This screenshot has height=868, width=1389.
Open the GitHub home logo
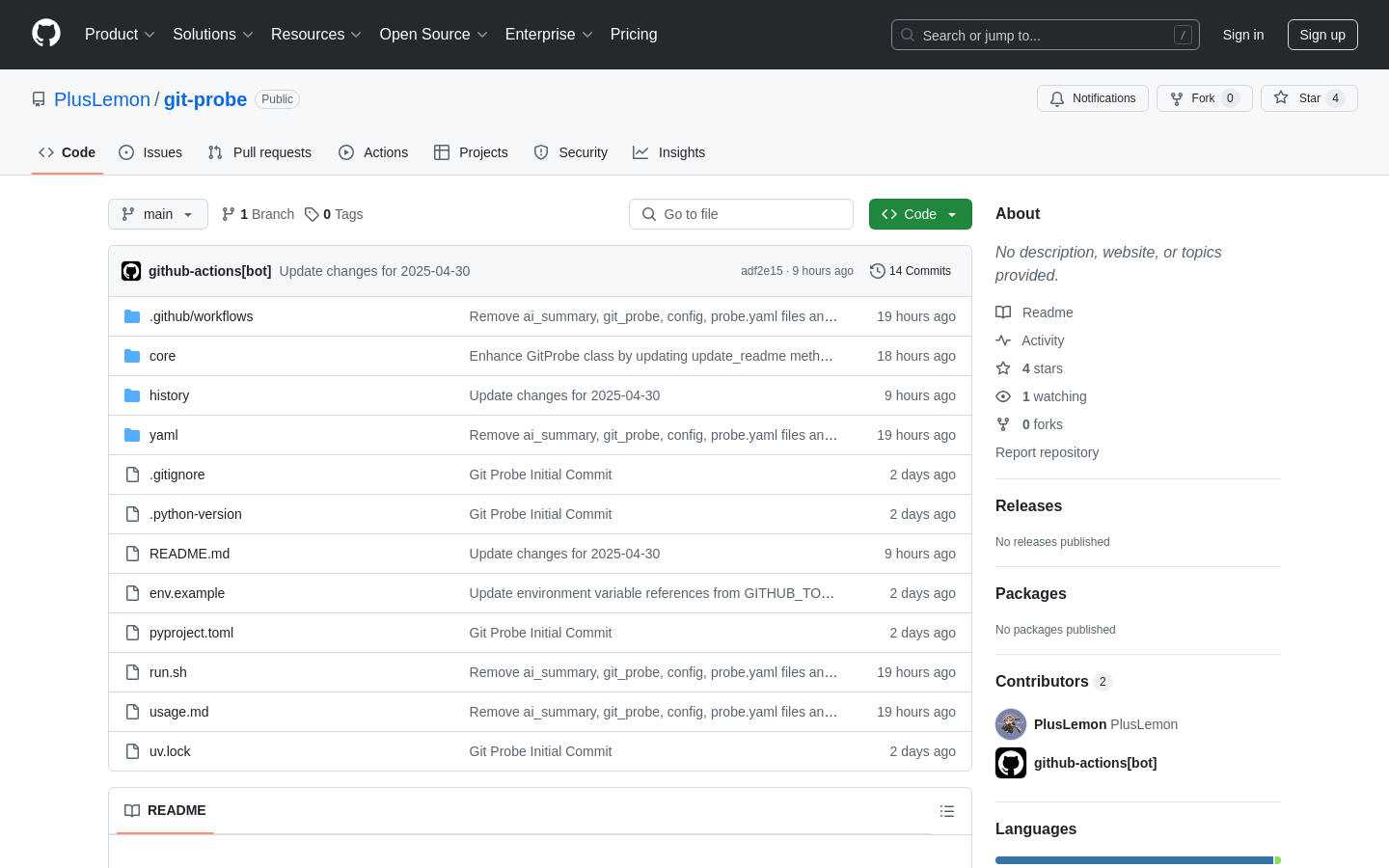click(46, 34)
